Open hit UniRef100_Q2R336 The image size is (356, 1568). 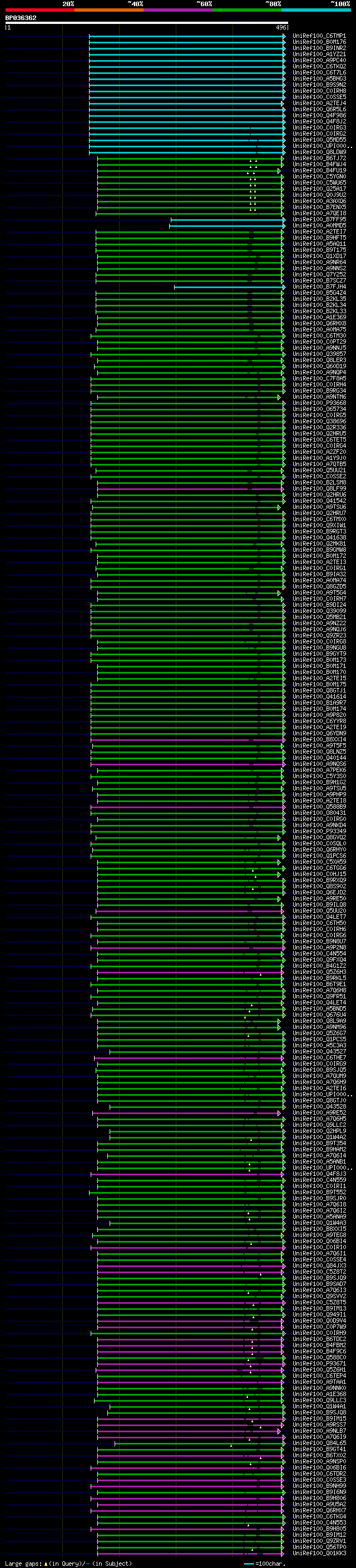(x=319, y=427)
